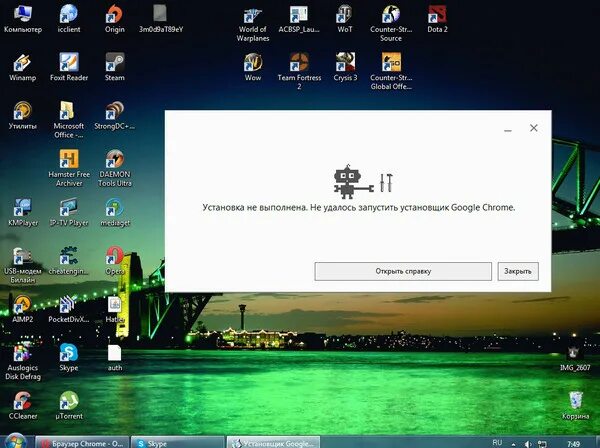Click the Открыть справку button

tap(403, 271)
